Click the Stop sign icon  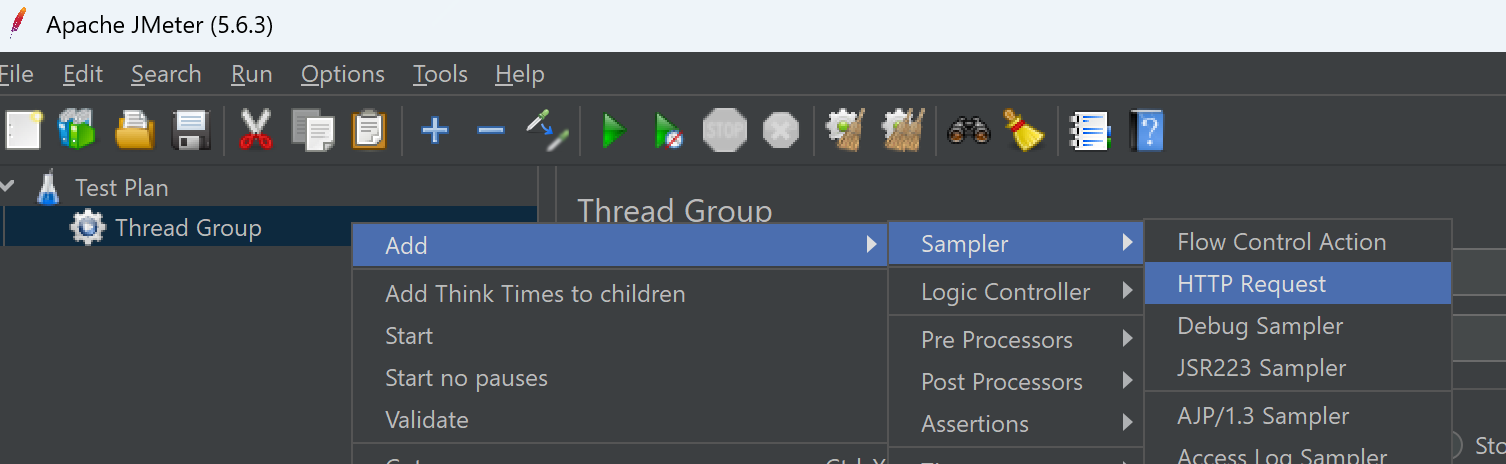point(725,131)
